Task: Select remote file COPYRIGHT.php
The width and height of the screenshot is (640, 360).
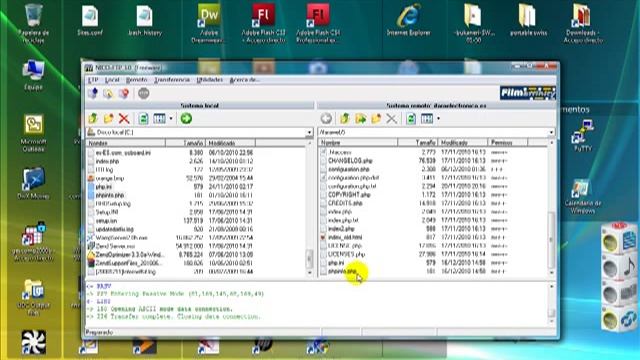Action: (x=349, y=195)
